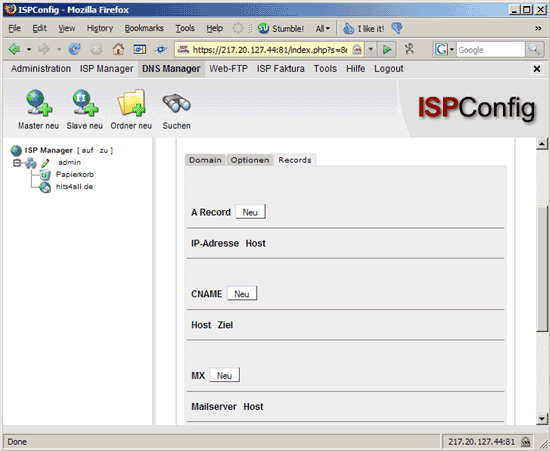
Task: Click the green Go arrow beside address bar
Action: [x=387, y=49]
